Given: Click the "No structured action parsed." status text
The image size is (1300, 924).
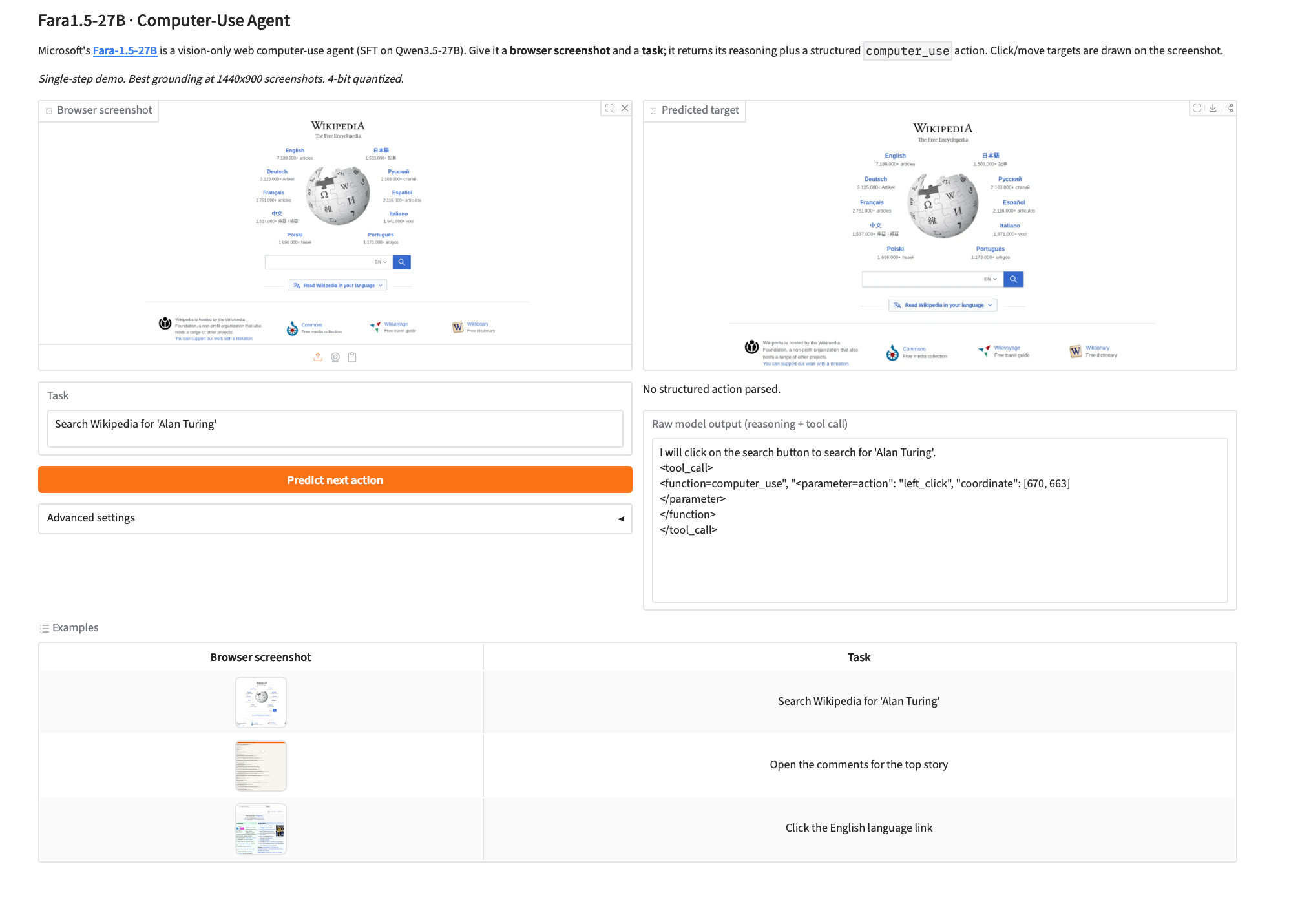Looking at the screenshot, I should (711, 389).
